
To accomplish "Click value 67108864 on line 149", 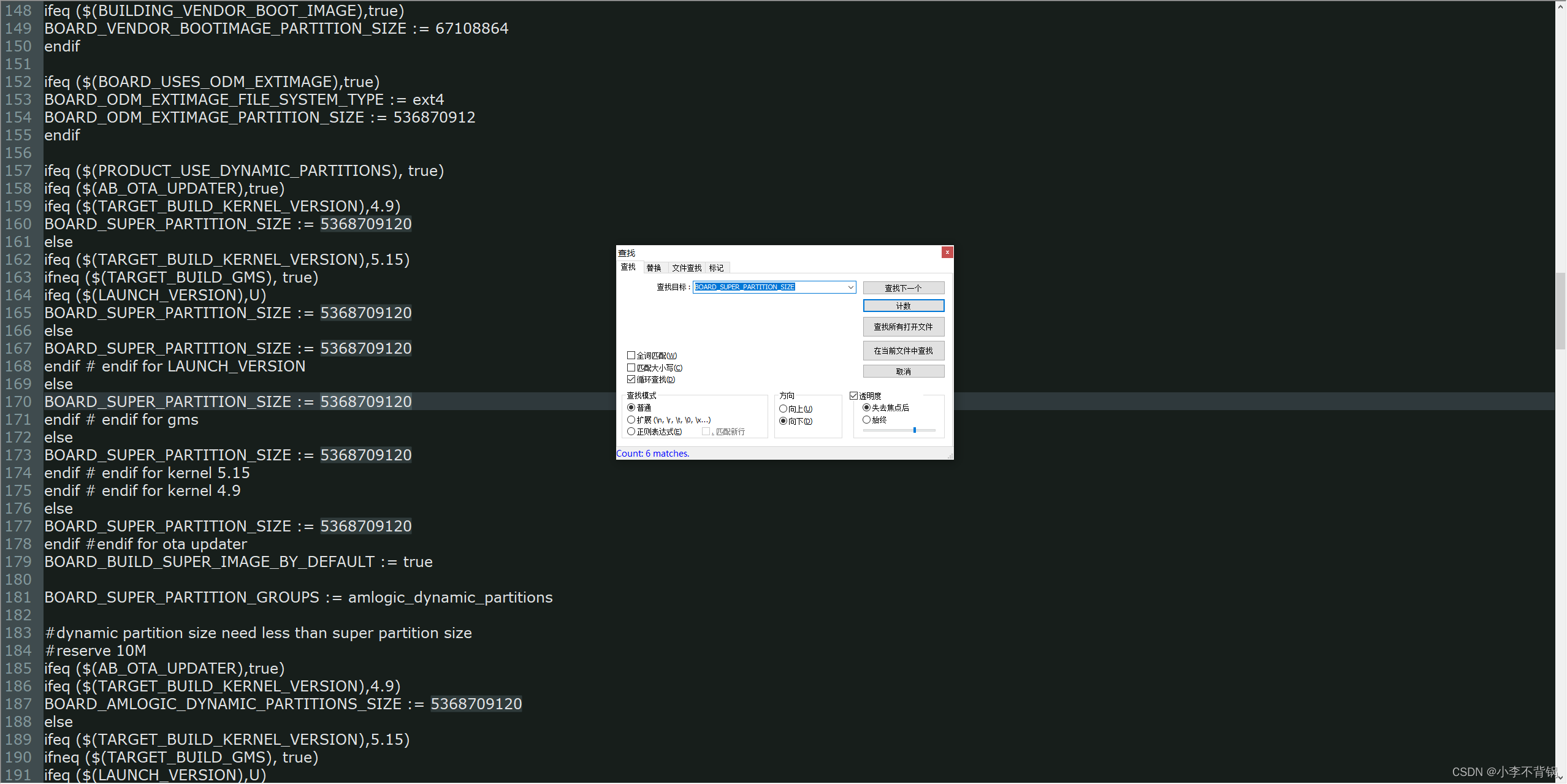I will [x=472, y=29].
